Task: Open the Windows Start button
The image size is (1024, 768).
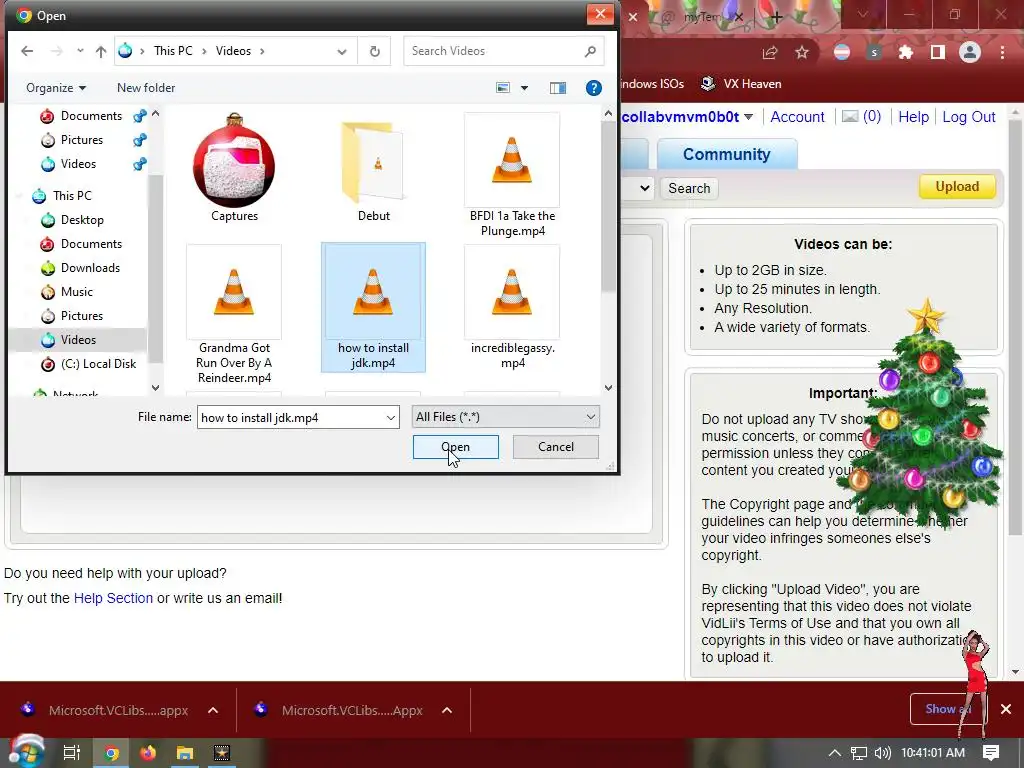Action: [25, 752]
